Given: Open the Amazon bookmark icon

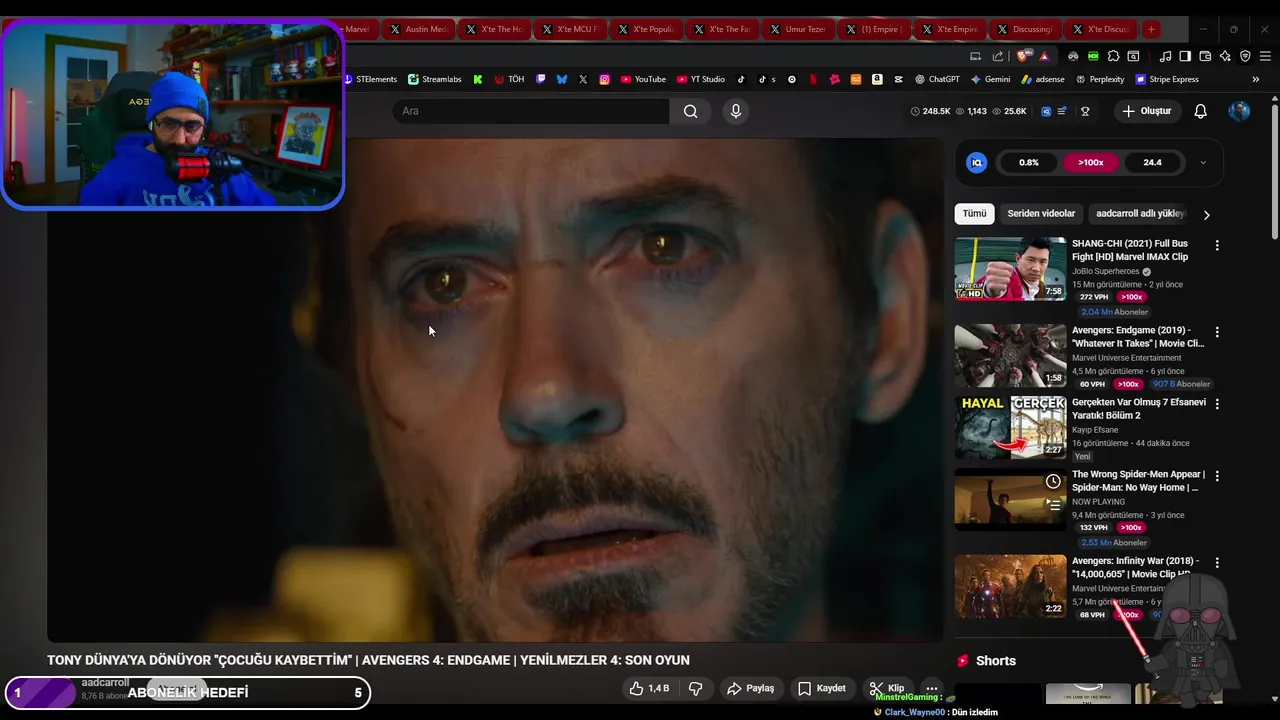Looking at the screenshot, I should point(877,79).
